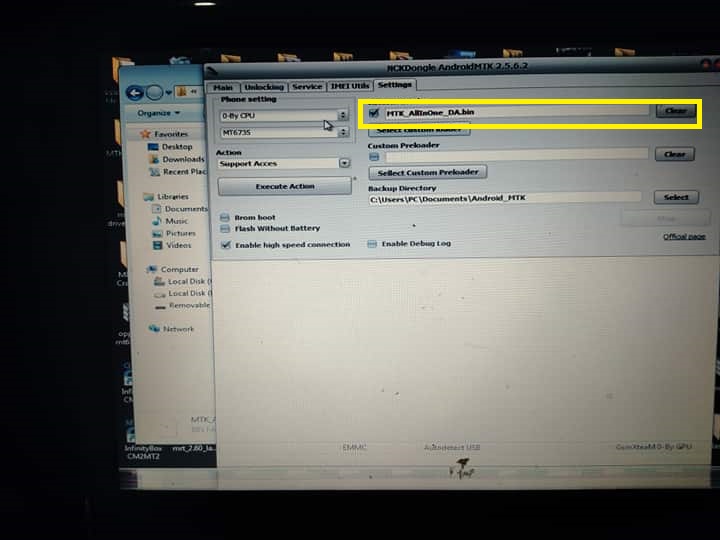Toggle Enable Debug Log checkbox
Image resolution: width=720 pixels, height=540 pixels.
click(x=372, y=244)
